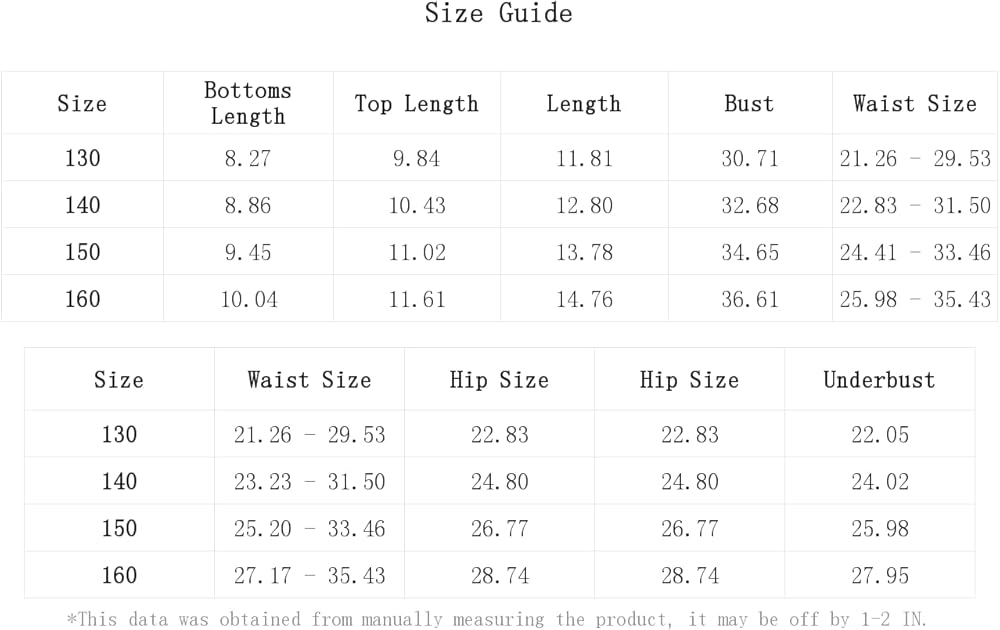The width and height of the screenshot is (1000, 630).
Task: Click the manual measurement disclaimer footnote
Action: 498,619
